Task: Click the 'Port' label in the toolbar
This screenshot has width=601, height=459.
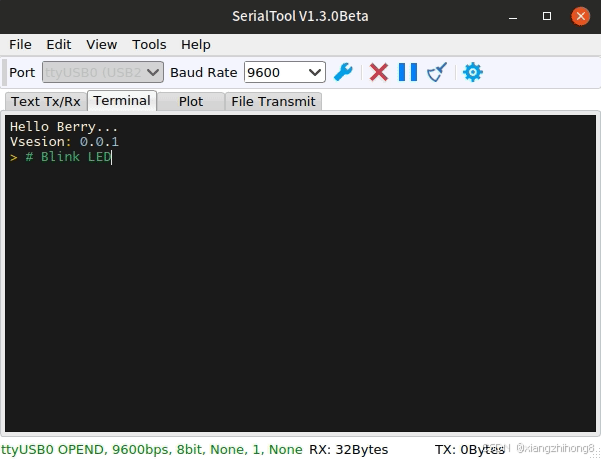Action: [x=22, y=72]
